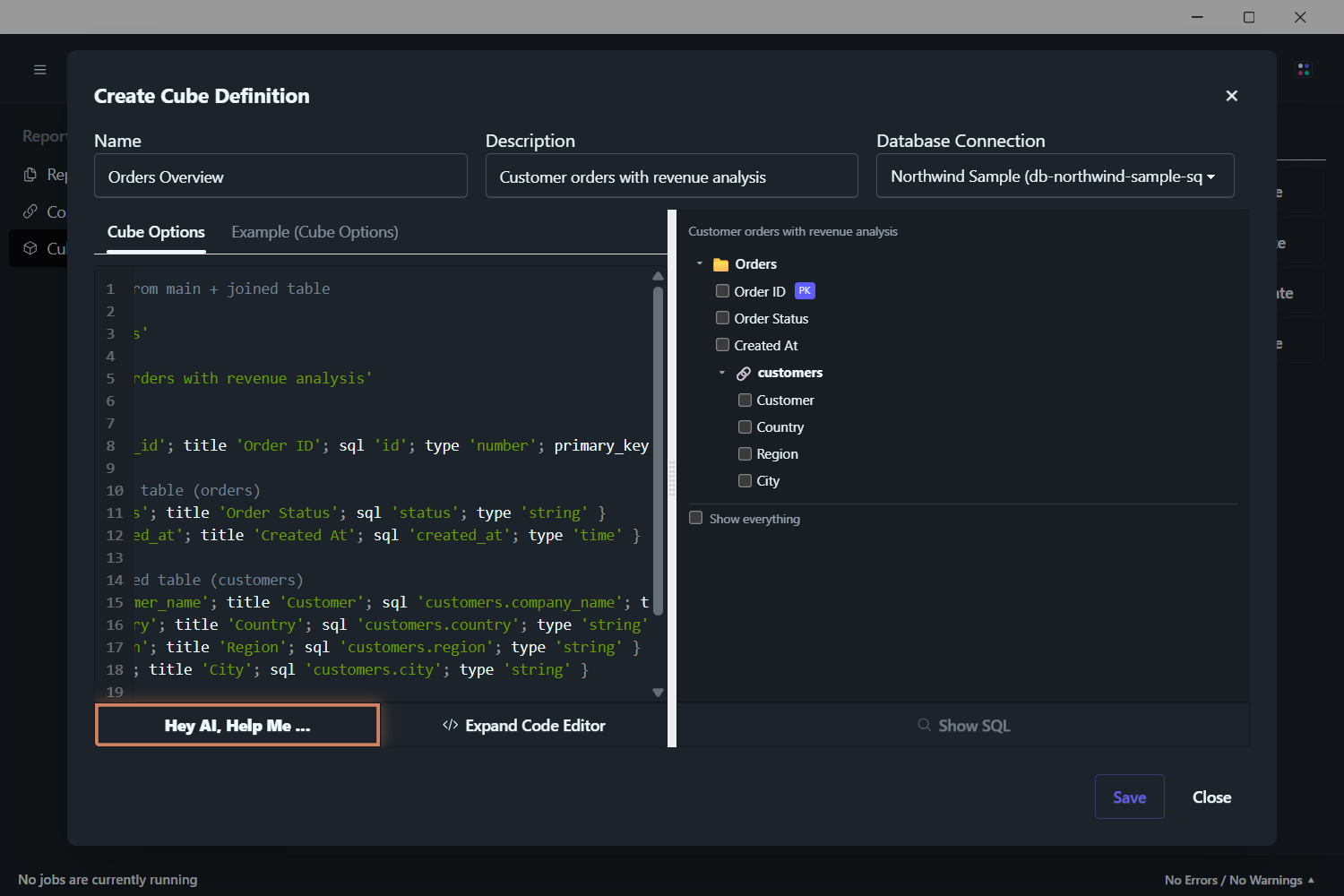Image resolution: width=1344 pixels, height=896 pixels.
Task: Click the PK badge next to Order ID
Action: point(805,291)
